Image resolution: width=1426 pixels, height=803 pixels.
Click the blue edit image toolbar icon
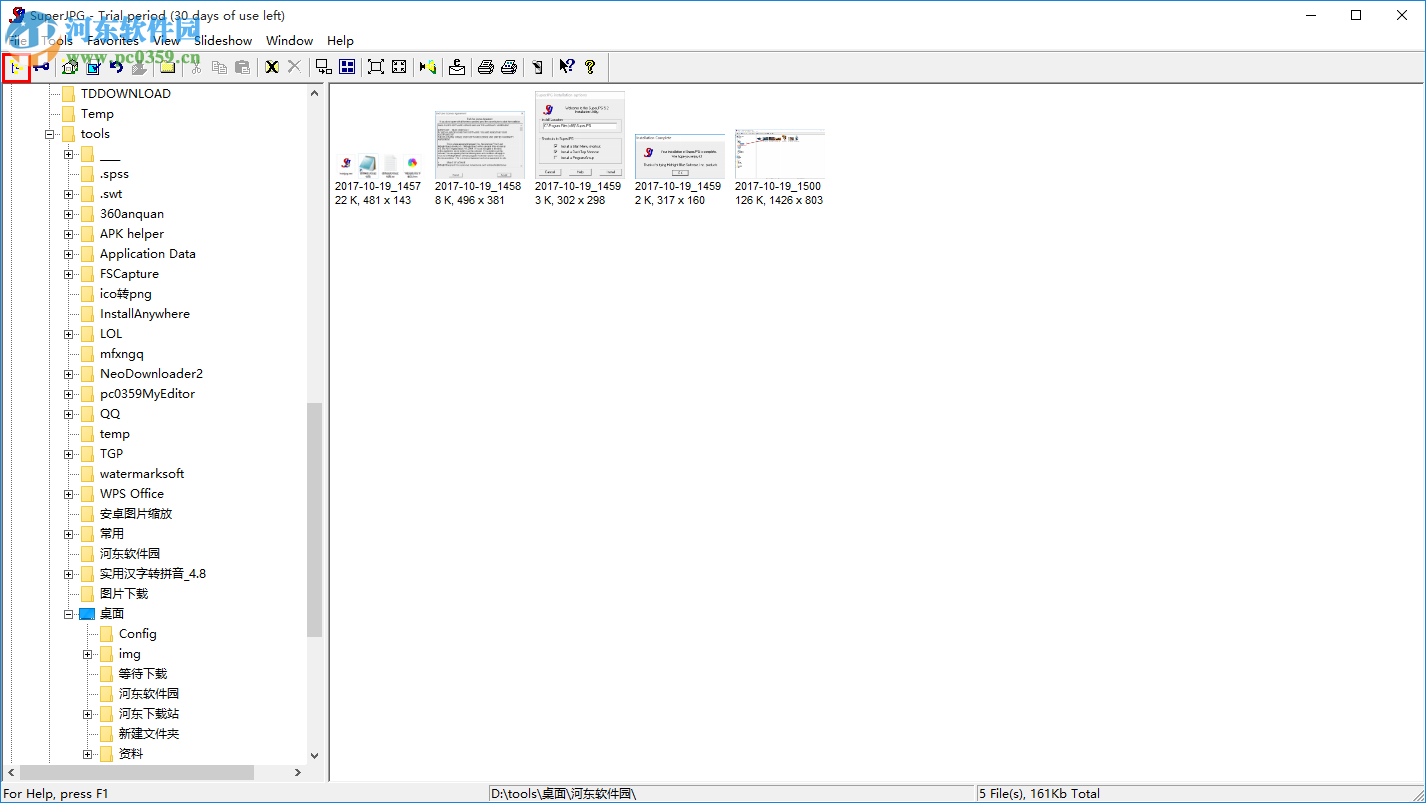(x=93, y=67)
